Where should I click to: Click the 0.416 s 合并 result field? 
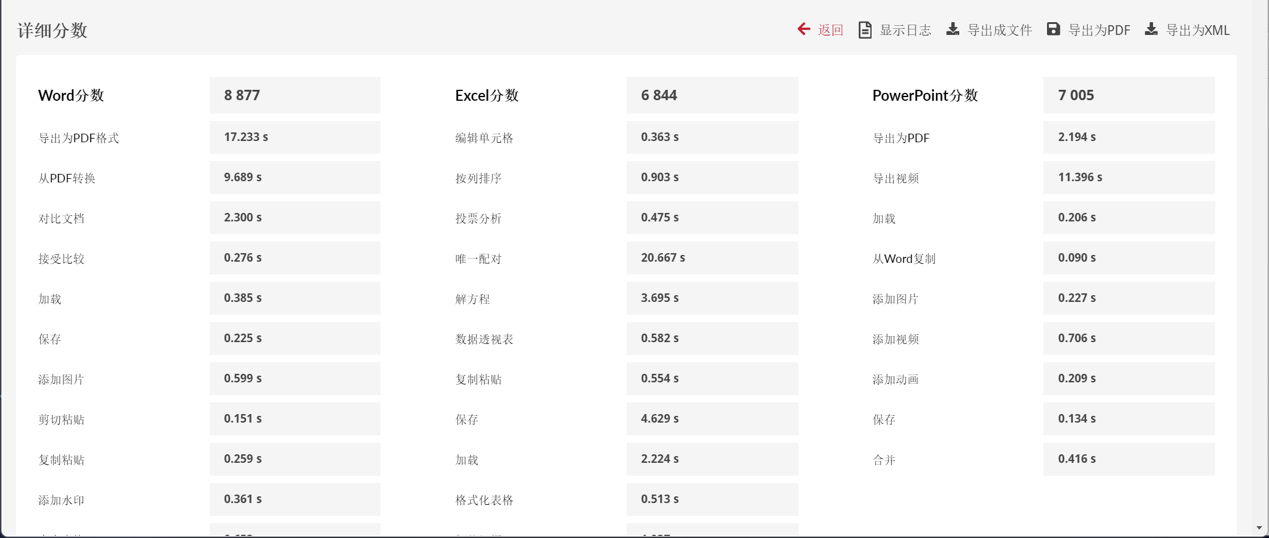click(x=1077, y=459)
